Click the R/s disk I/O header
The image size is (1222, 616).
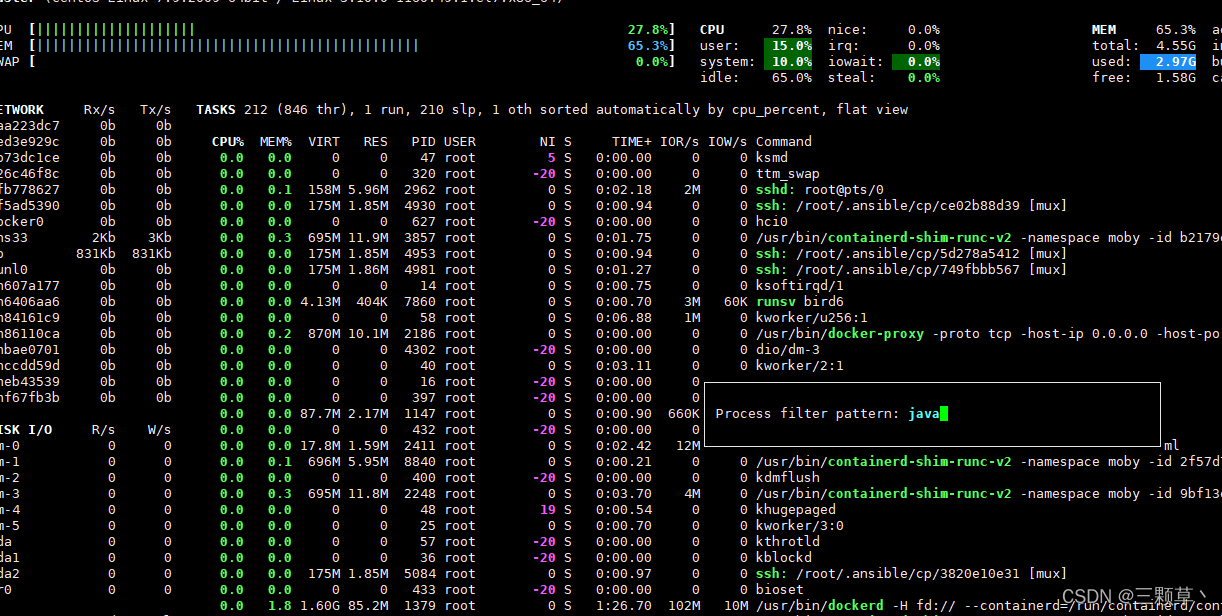(104, 430)
